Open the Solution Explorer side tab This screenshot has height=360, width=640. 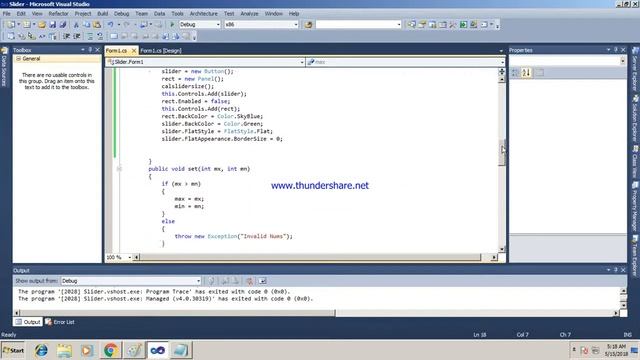[x=636, y=118]
